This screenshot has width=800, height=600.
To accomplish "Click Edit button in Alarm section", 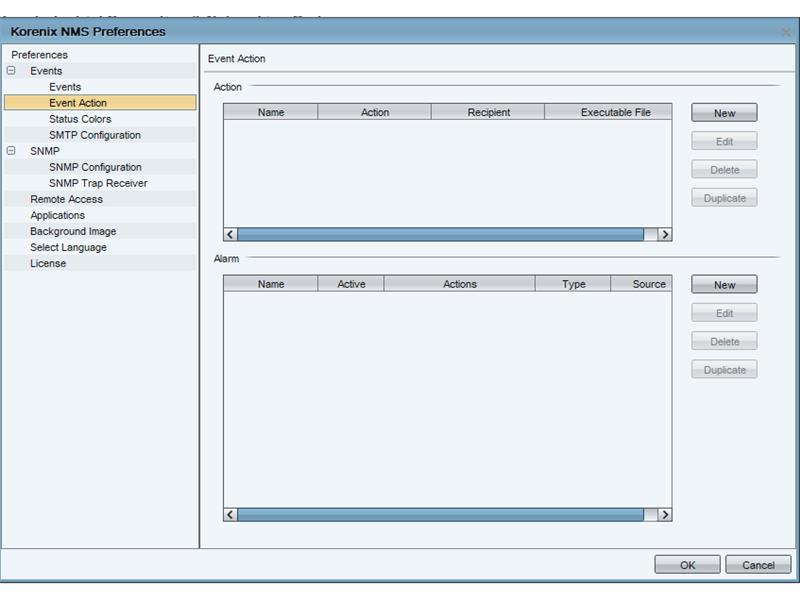I will pos(724,313).
